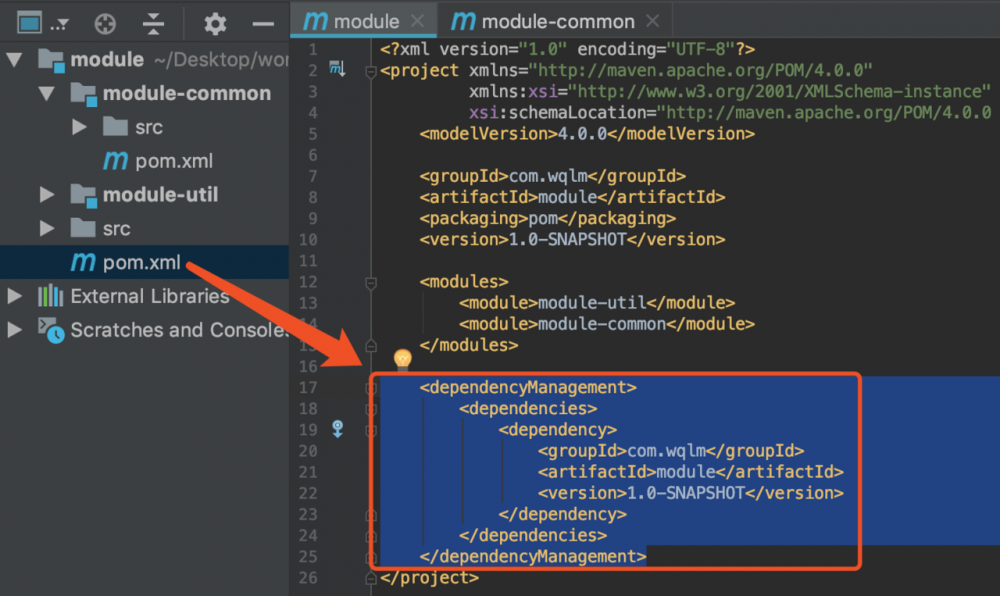Viewport: 1000px width, 596px height.
Task: Click the closing dependency tag on line 23
Action: [x=562, y=514]
